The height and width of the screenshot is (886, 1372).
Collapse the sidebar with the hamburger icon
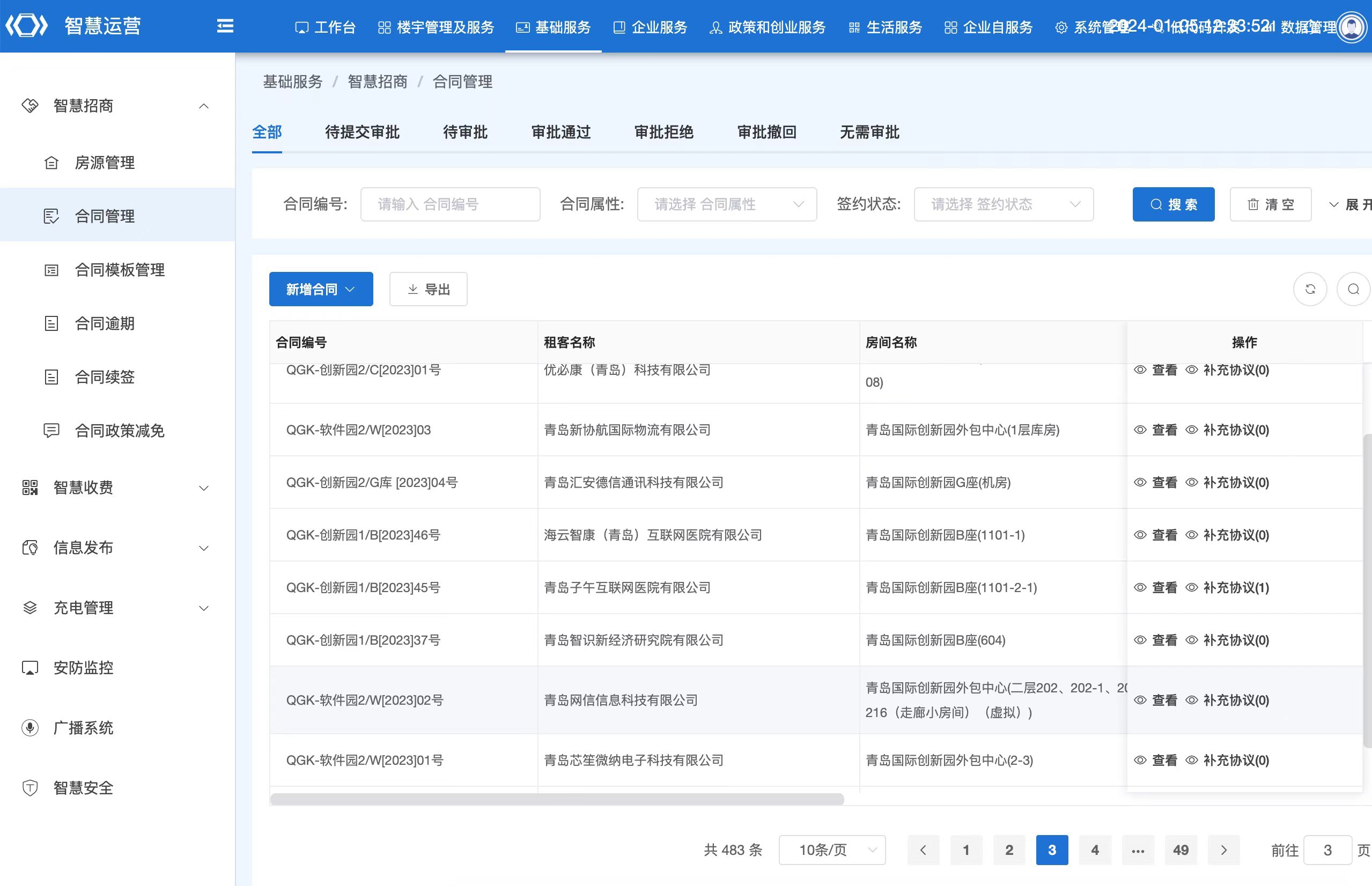point(225,26)
